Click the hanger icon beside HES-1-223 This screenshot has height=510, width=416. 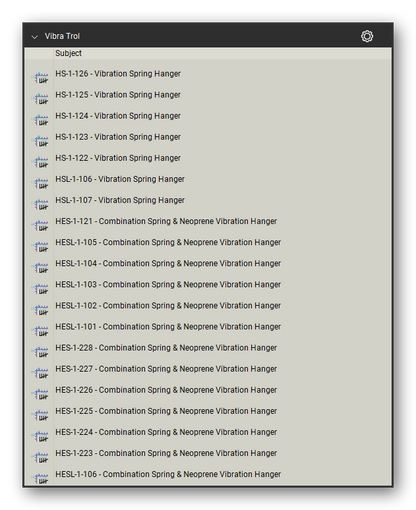pos(40,457)
